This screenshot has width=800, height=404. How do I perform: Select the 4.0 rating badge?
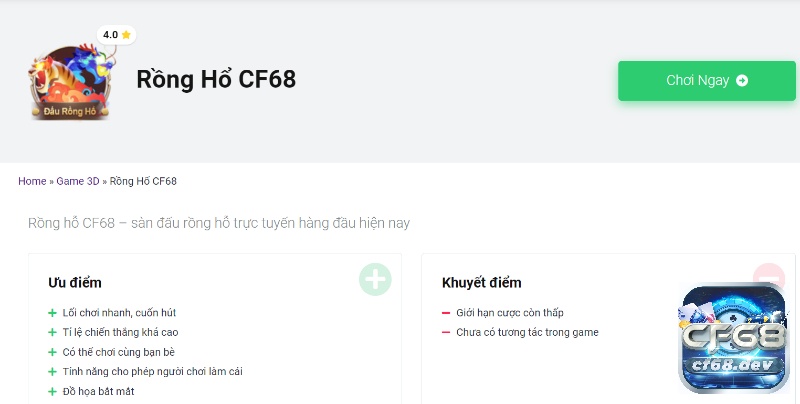[117, 35]
